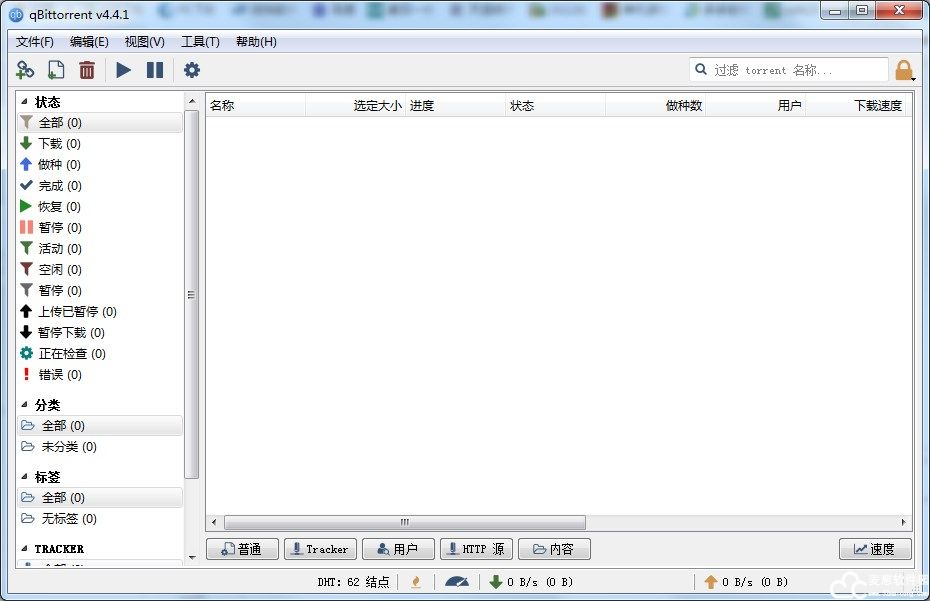Collapse the 分类 section

(24, 405)
